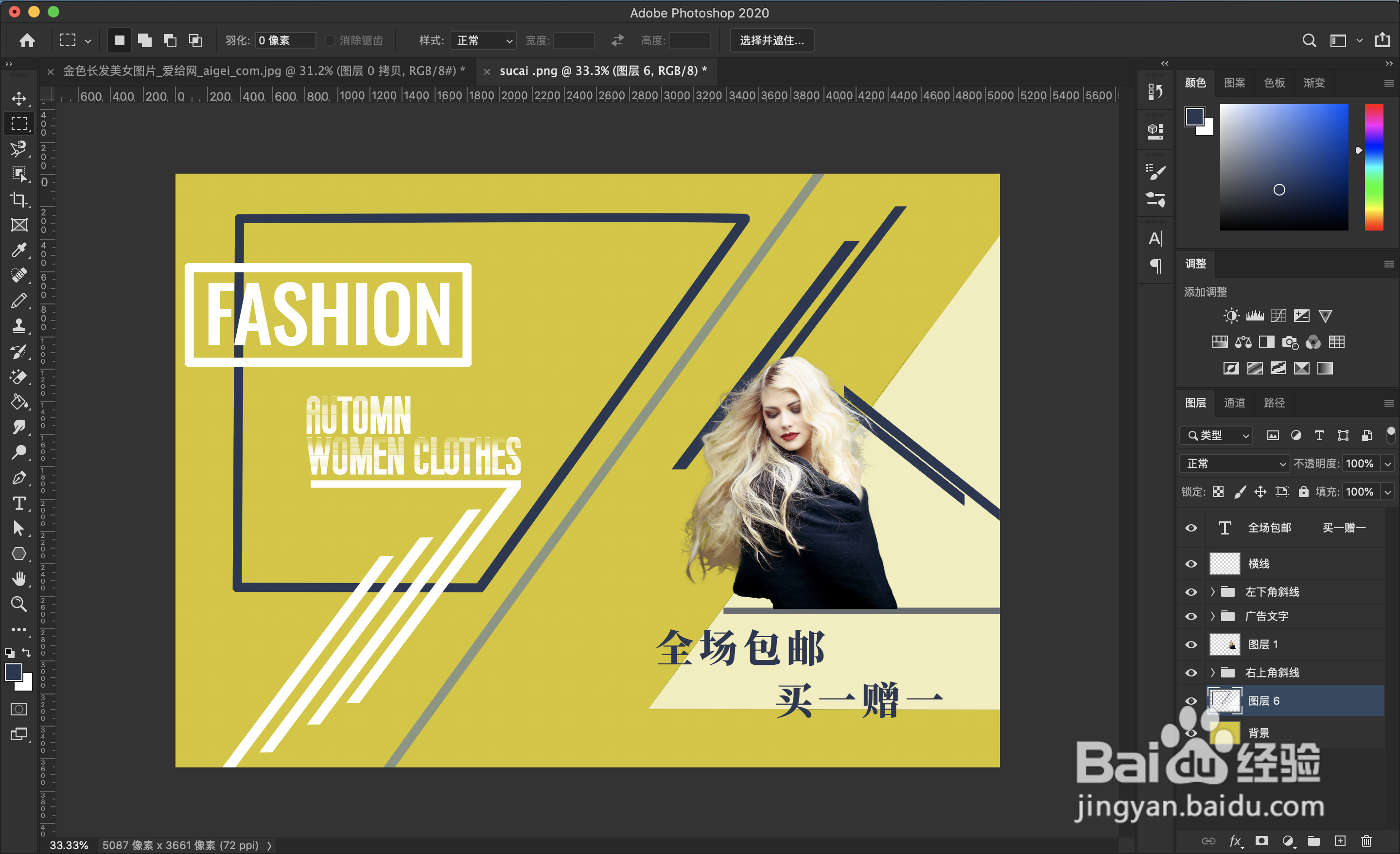Screen dimensions: 1400x854
Task: Switch to the 通道 channels tab
Action: click(1234, 403)
